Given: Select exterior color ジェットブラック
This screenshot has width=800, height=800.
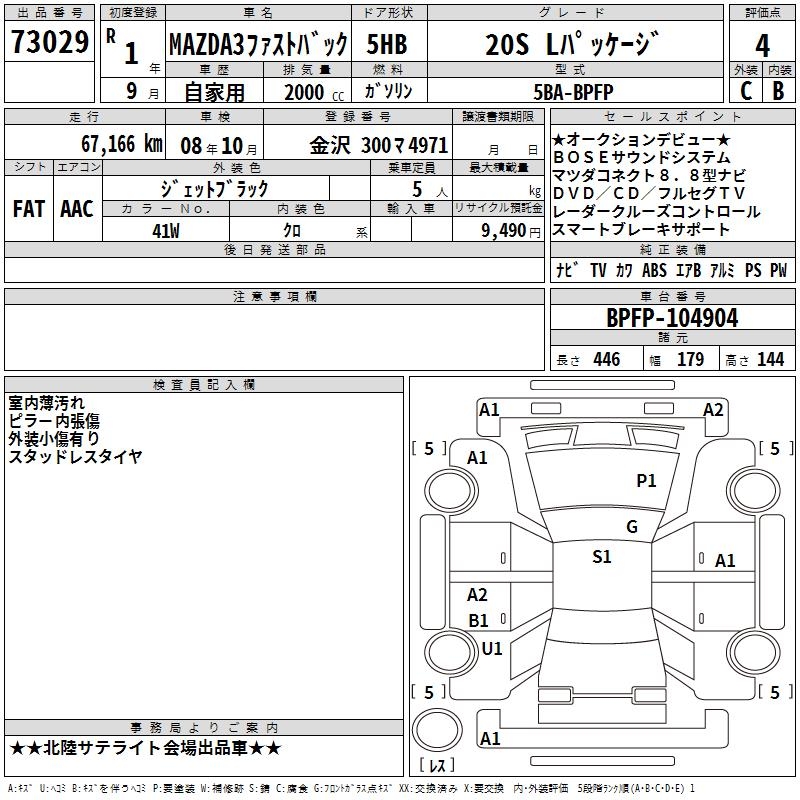Looking at the screenshot, I should pos(215,189).
